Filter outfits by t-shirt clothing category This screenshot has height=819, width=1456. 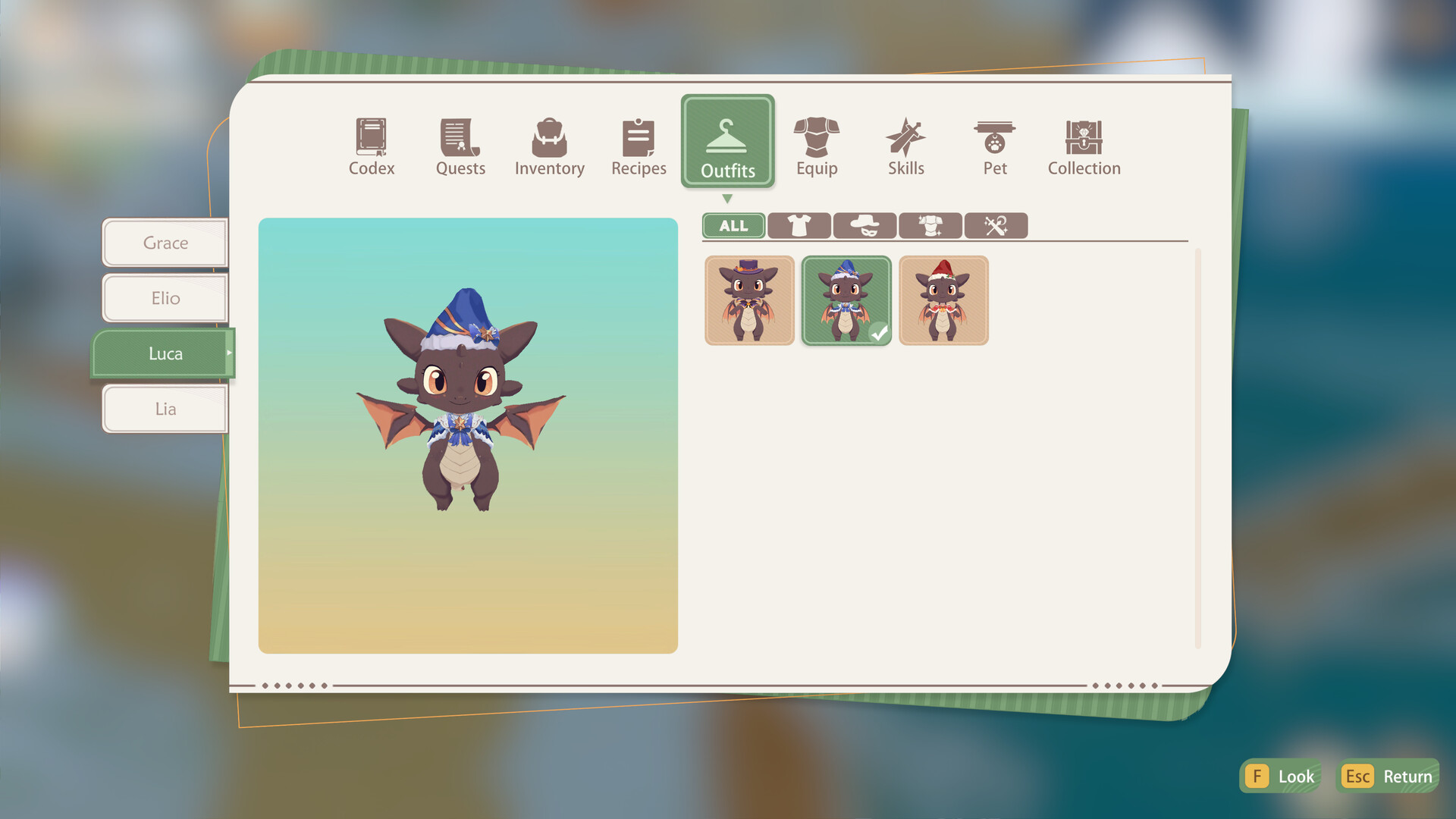799,225
